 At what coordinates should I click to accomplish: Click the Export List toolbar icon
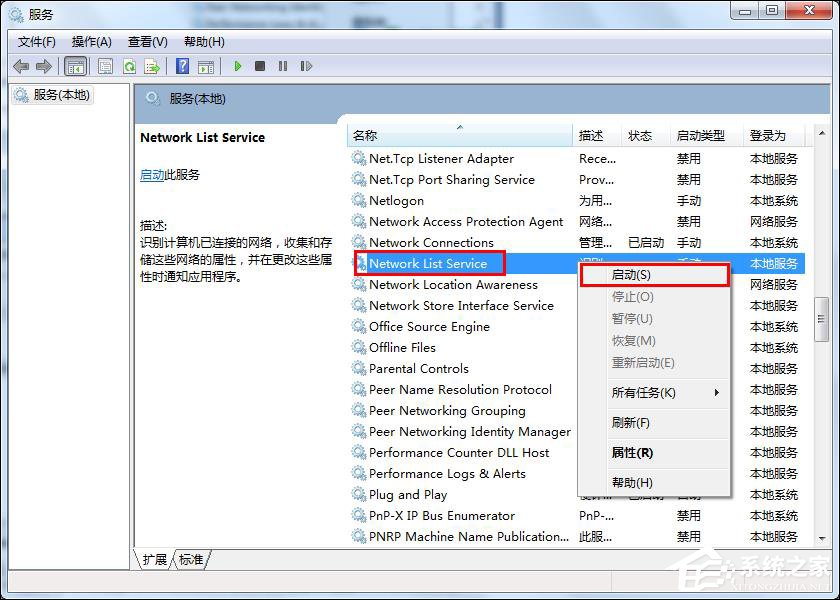[x=152, y=66]
